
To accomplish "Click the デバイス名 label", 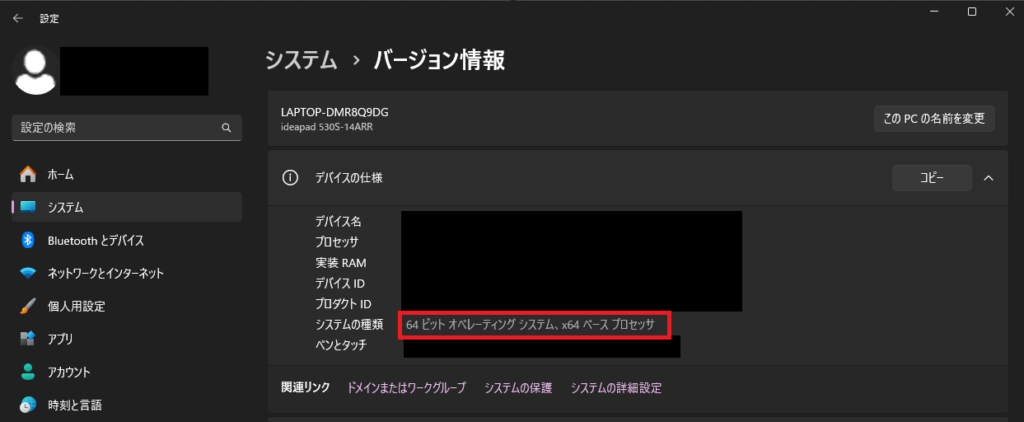I will (338, 222).
